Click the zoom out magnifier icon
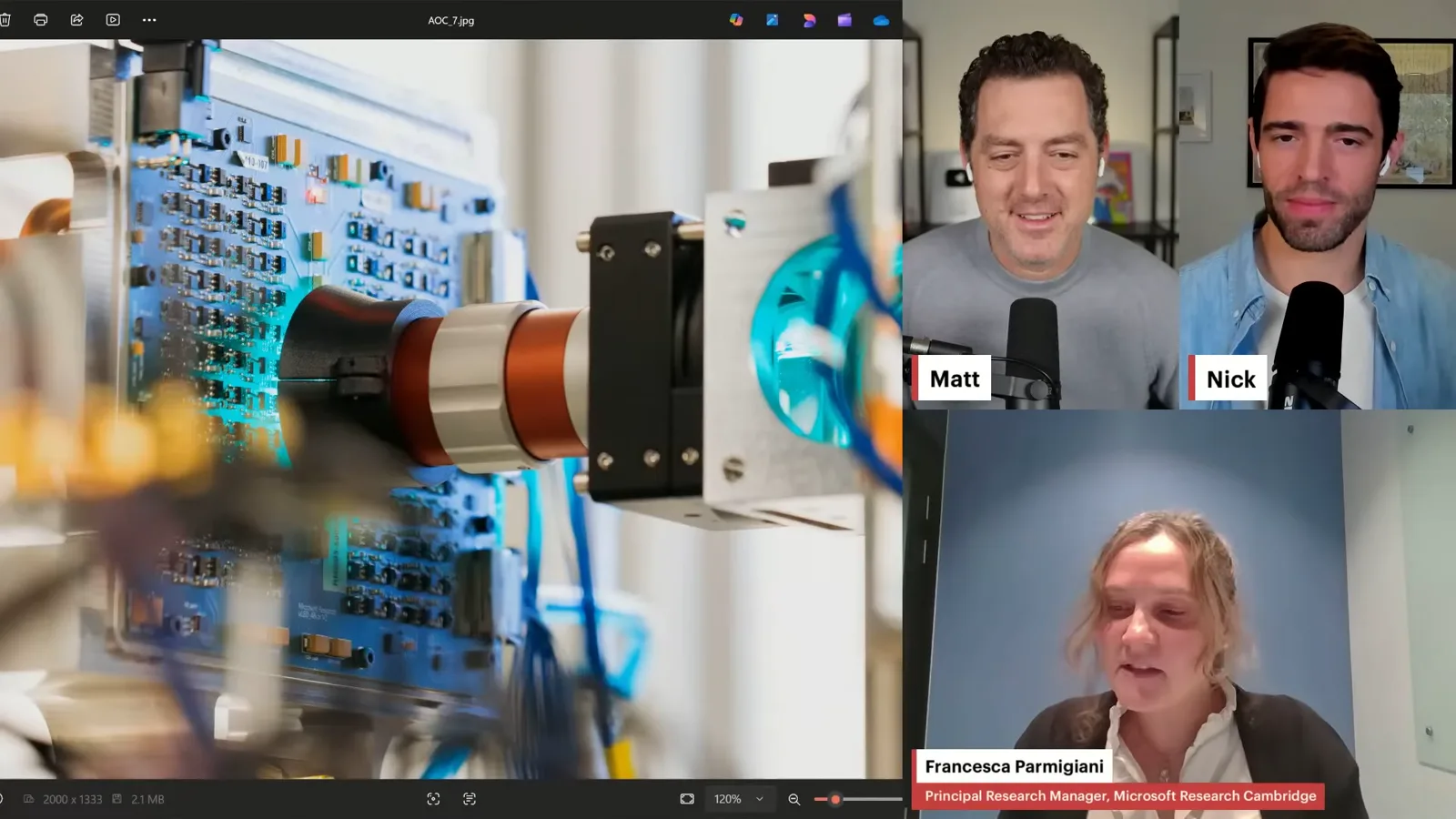This screenshot has width=1456, height=819. (x=794, y=799)
